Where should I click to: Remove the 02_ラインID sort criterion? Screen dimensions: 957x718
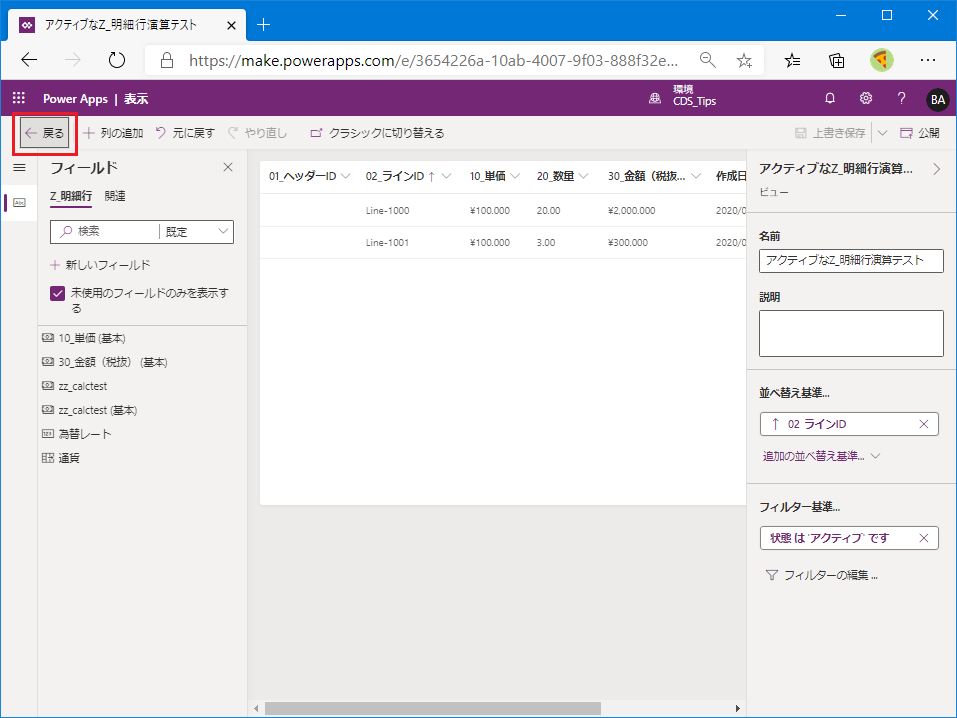point(923,424)
